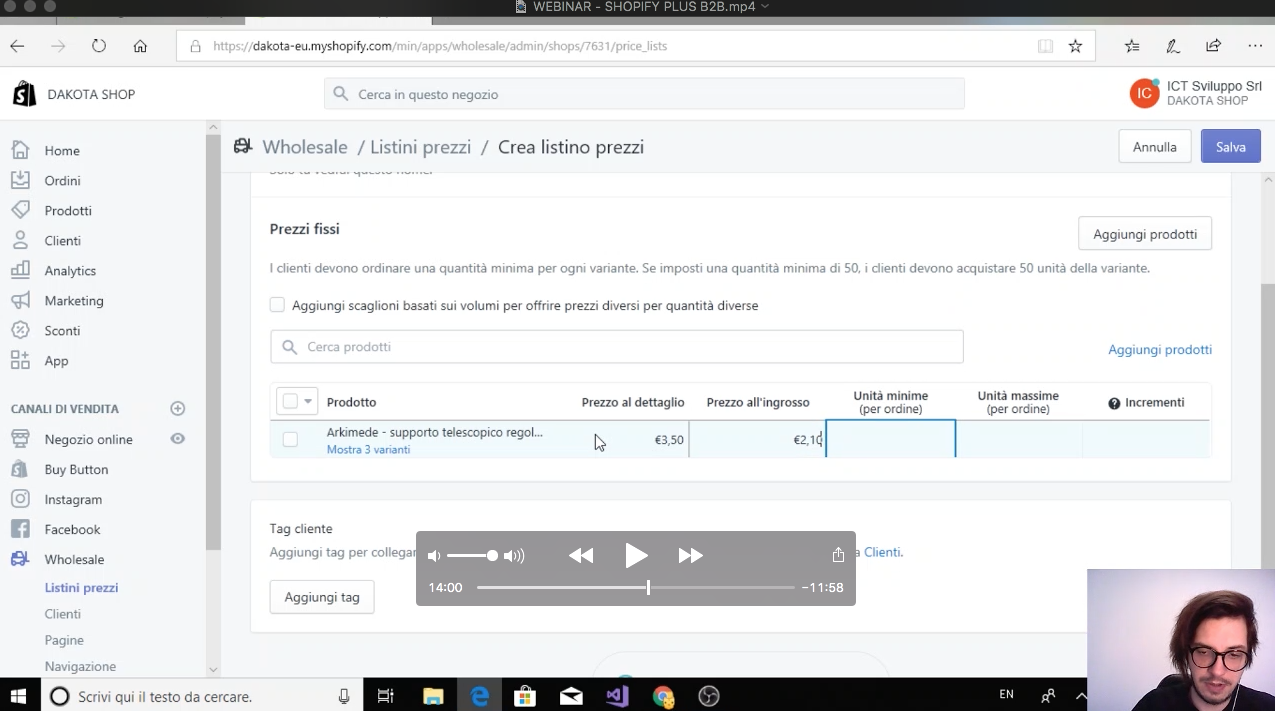Open the Windows Start menu
This screenshot has width=1275, height=711.
tap(19, 696)
